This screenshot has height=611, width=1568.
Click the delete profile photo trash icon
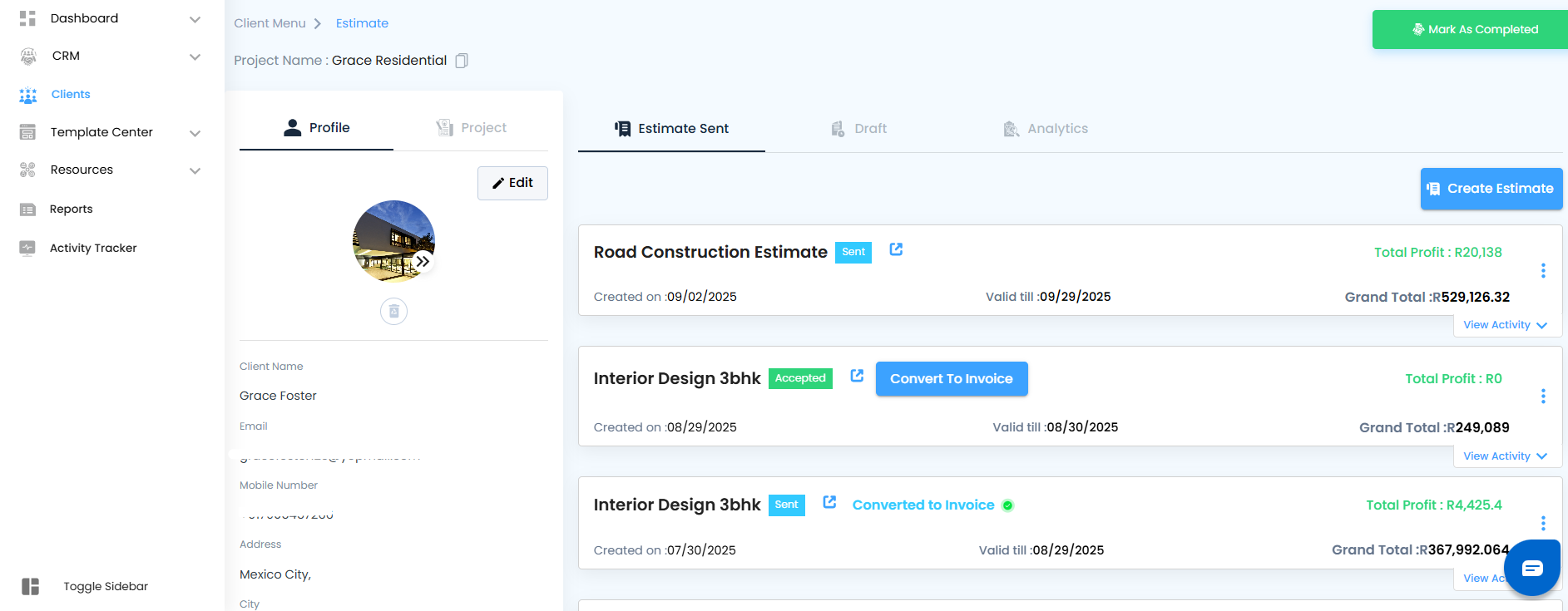coord(393,312)
